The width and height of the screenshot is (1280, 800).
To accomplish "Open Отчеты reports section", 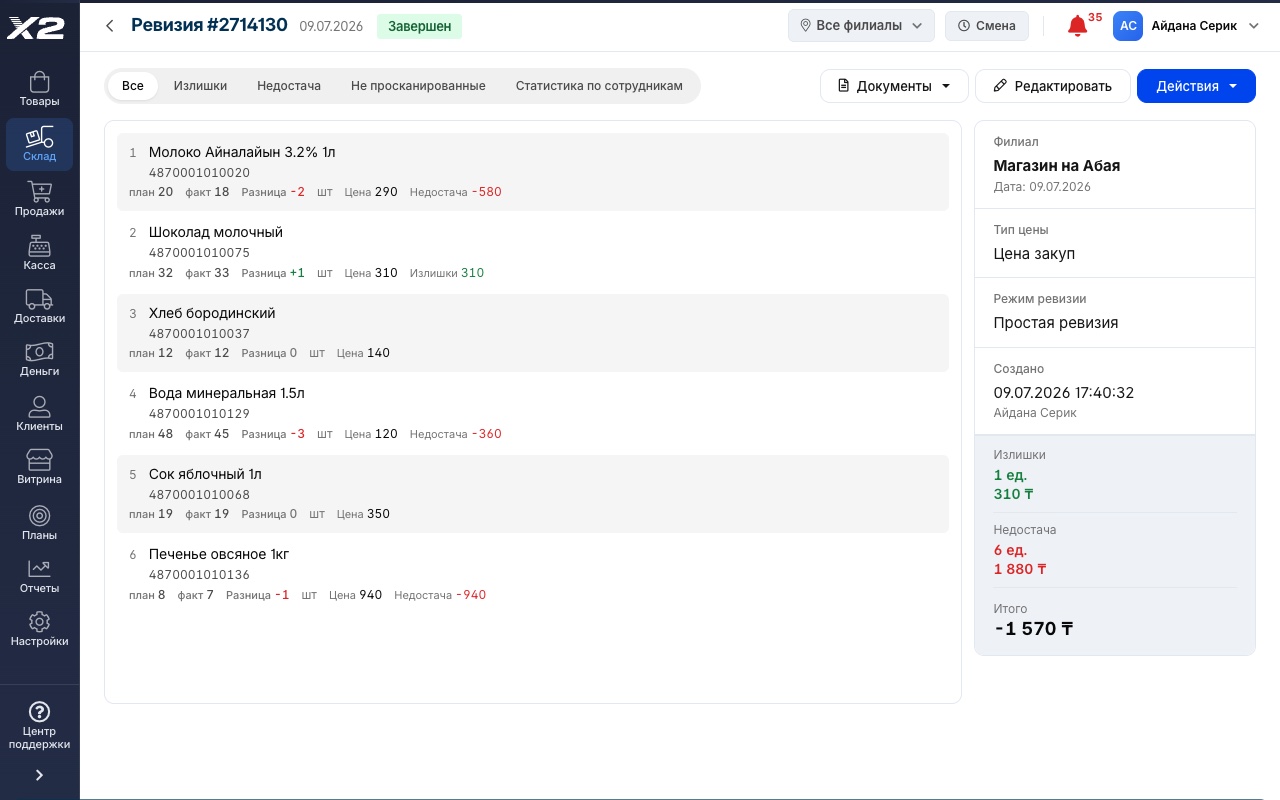I will point(39,576).
